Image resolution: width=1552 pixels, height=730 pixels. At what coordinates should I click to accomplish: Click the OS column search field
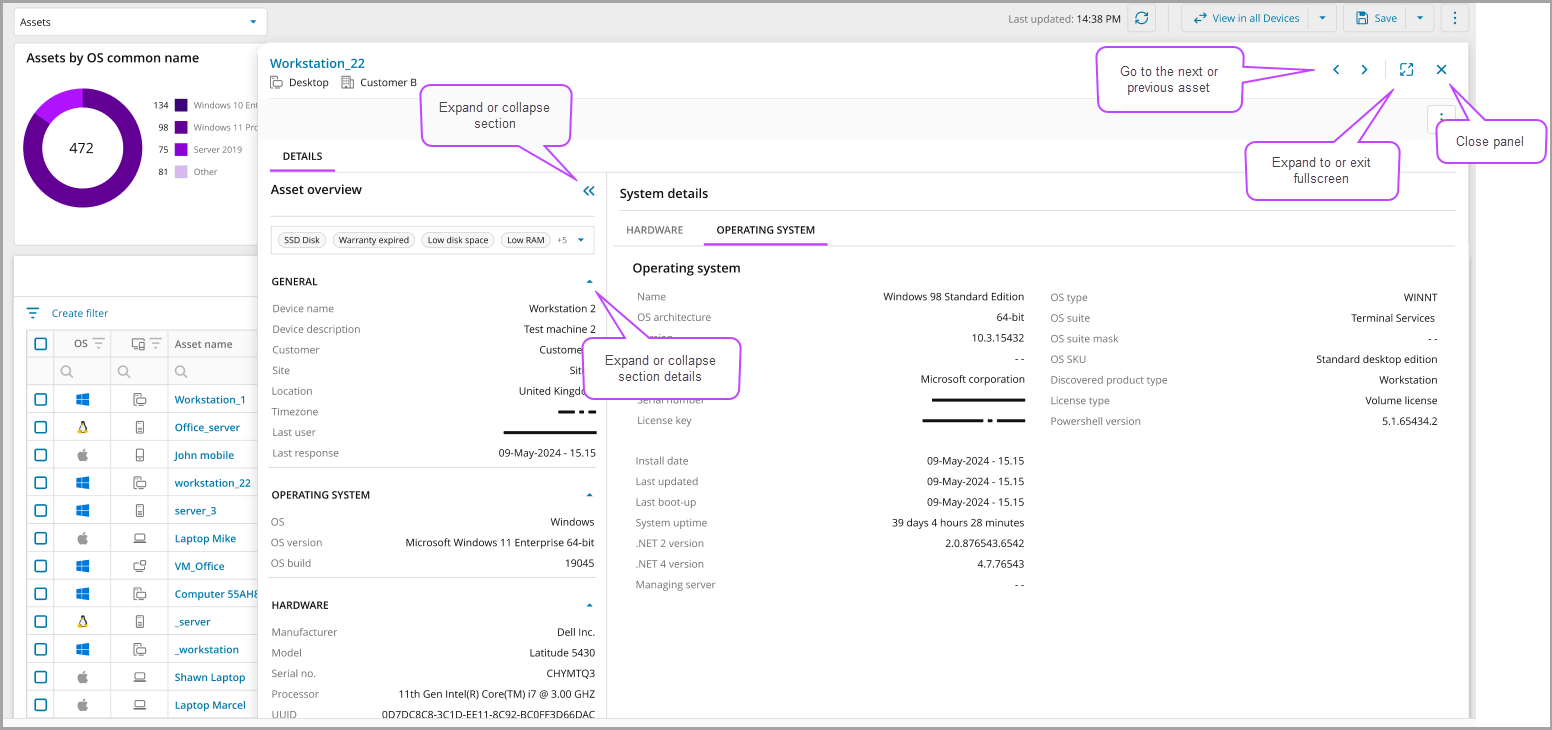click(x=83, y=371)
